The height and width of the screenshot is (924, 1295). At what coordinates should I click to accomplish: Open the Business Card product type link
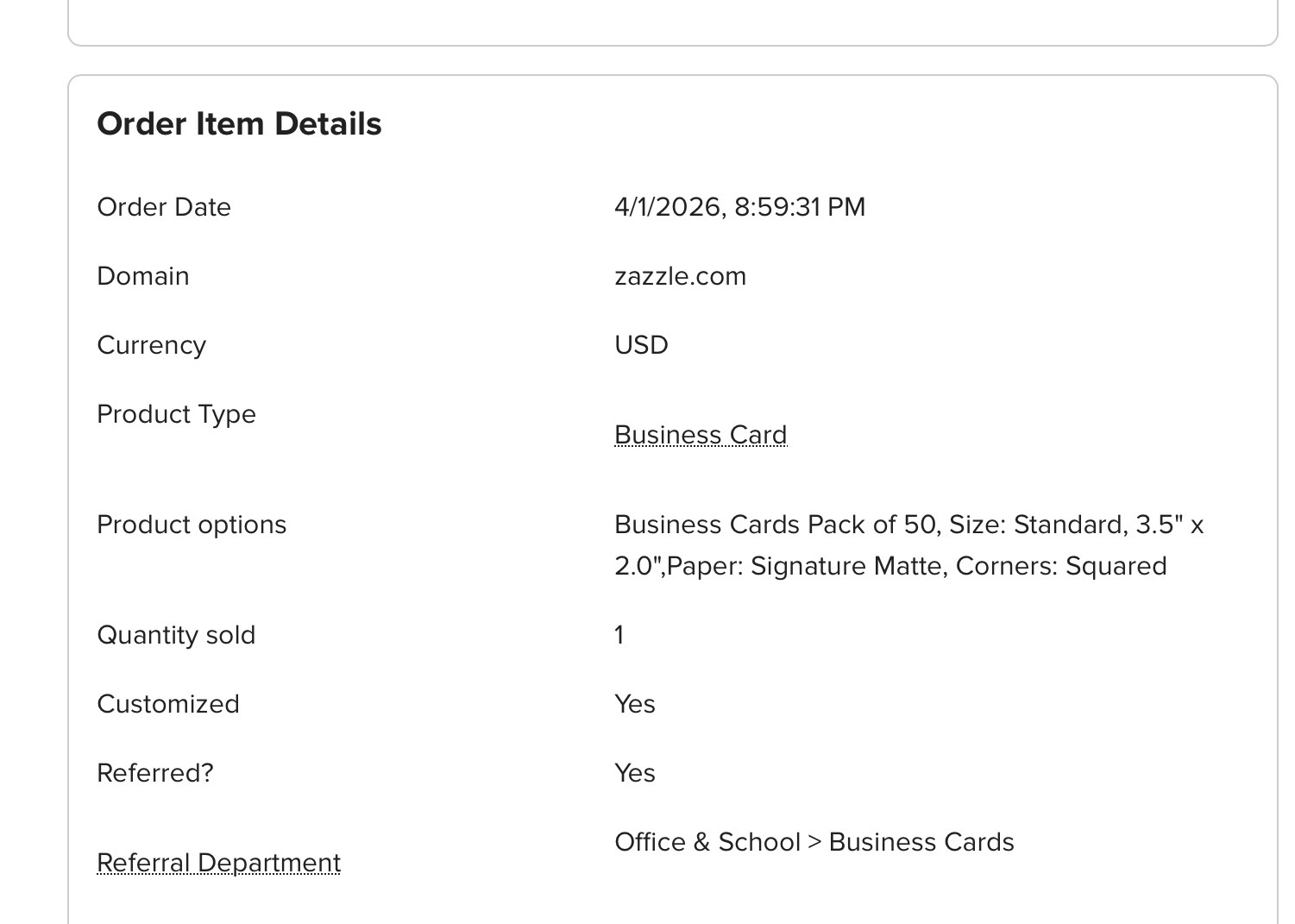701,435
